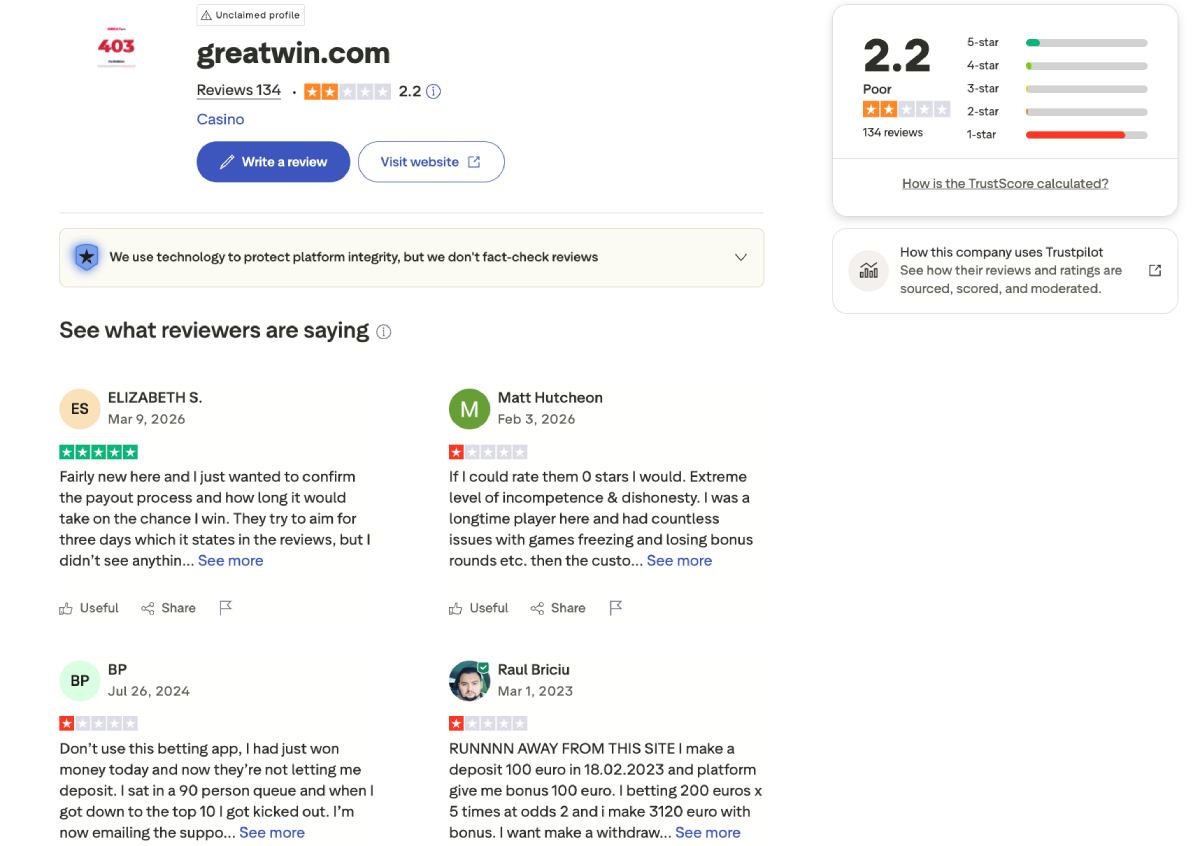Screen dimensions: 1200x846
Task: Open the Reviews 134 link
Action: [238, 89]
